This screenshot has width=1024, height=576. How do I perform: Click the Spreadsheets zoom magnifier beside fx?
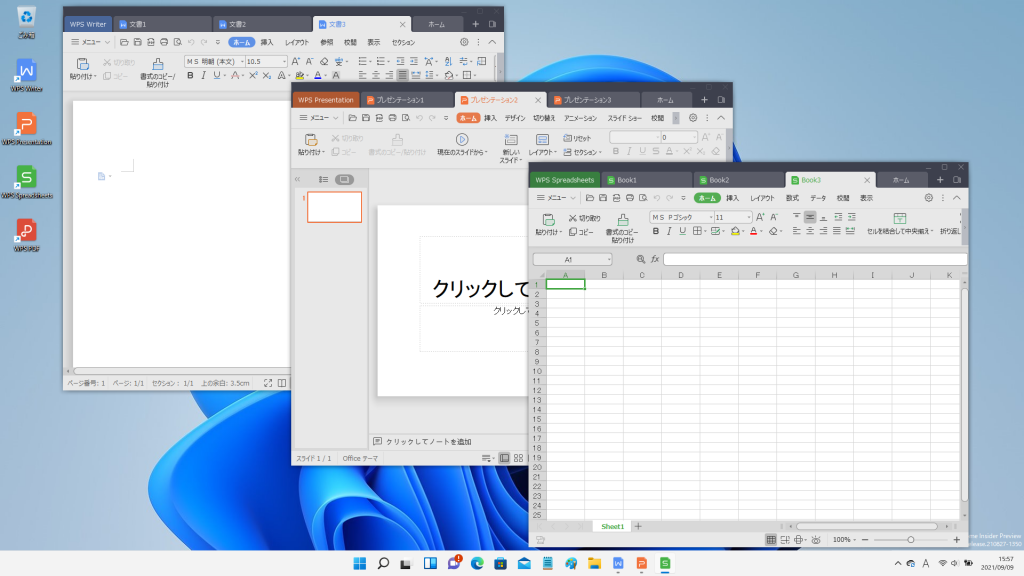[x=641, y=259]
